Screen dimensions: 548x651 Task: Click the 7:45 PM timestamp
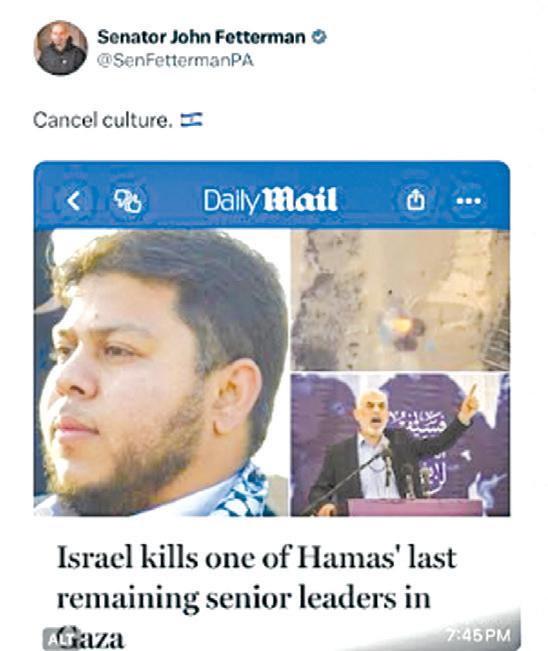click(x=479, y=635)
